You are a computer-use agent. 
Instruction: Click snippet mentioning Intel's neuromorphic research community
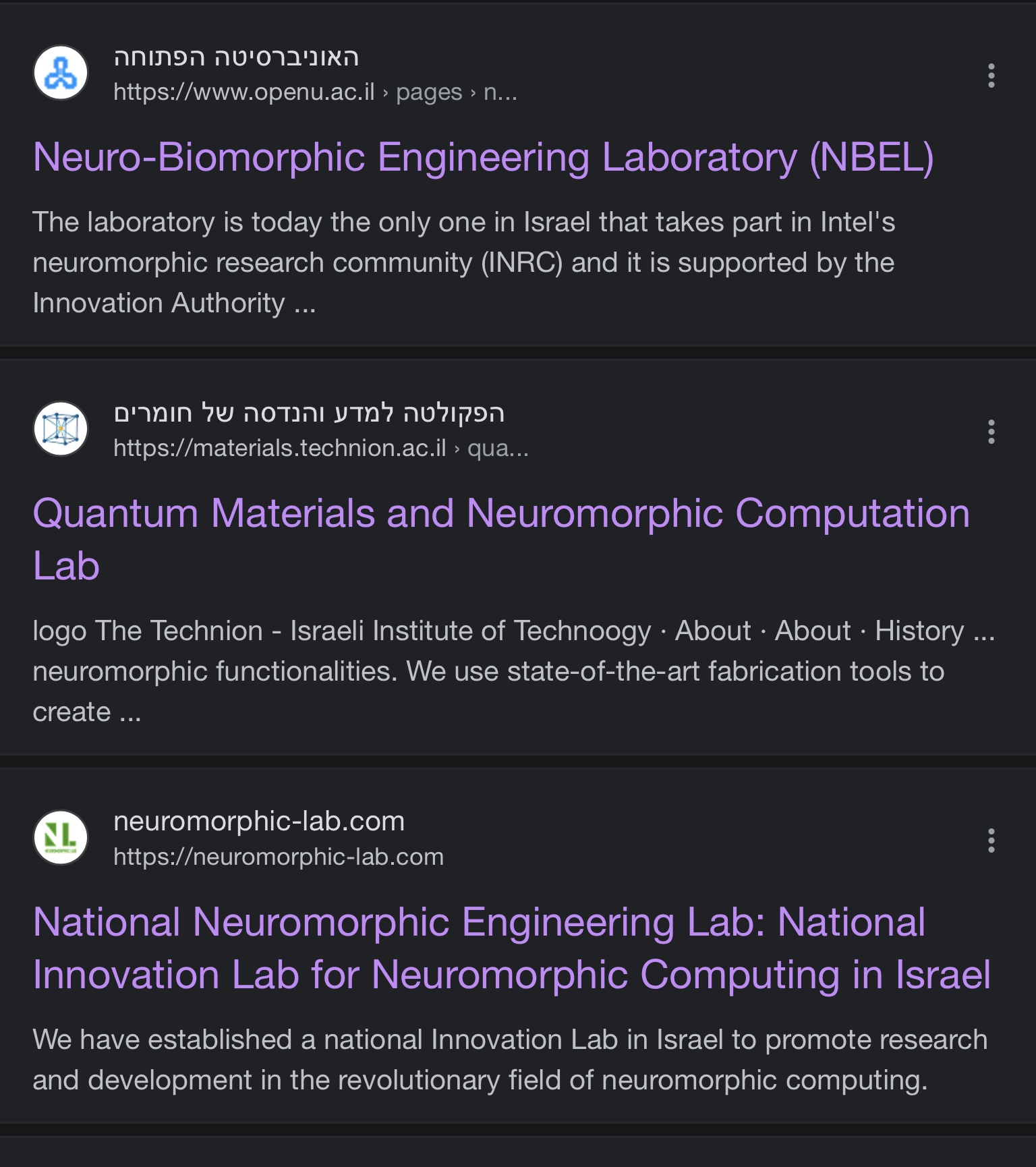pos(463,262)
